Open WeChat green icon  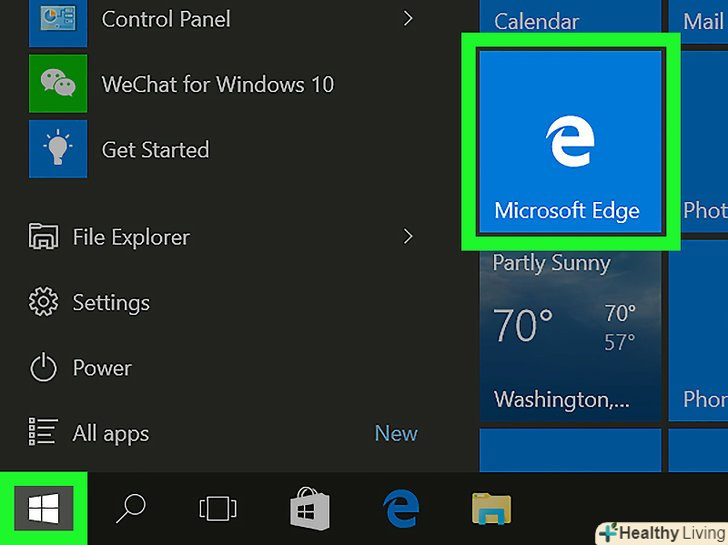pos(58,84)
